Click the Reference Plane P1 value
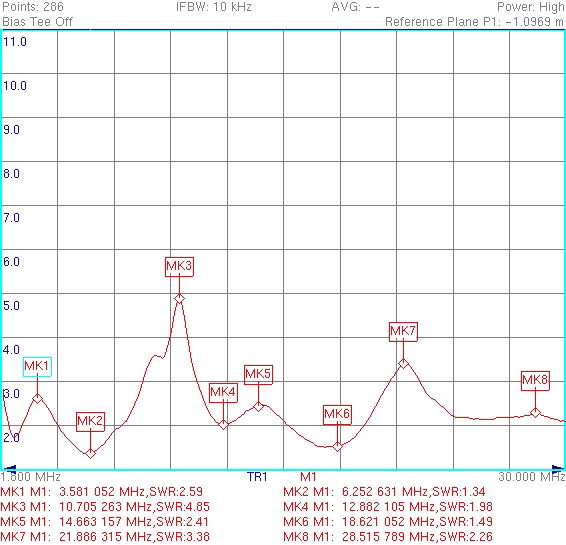Screen dimensions: 566x545 [x=474, y=22]
